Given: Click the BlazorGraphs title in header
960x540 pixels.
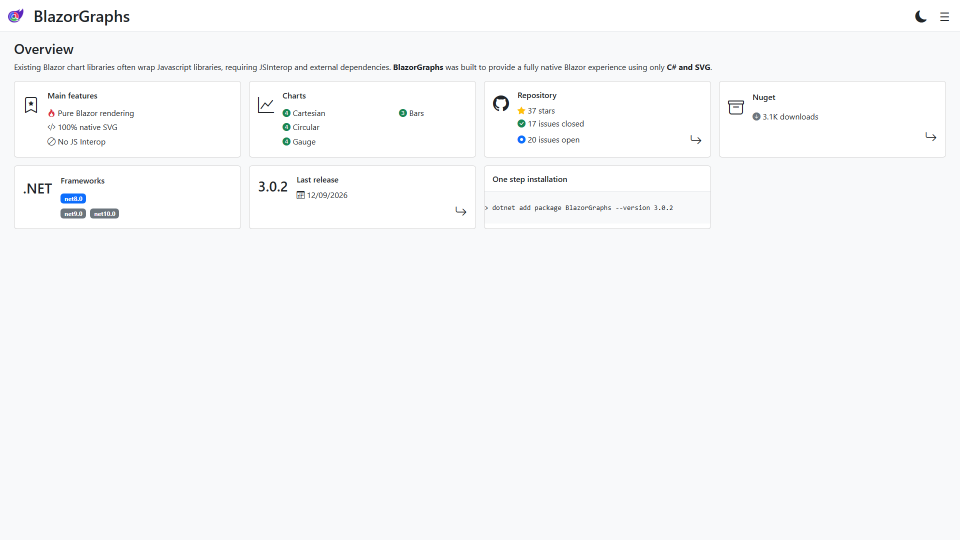Looking at the screenshot, I should coord(81,17).
